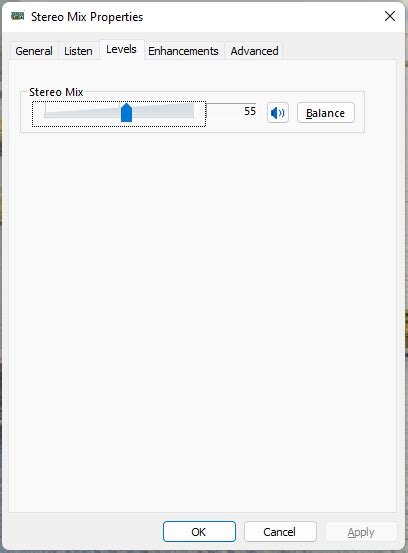Click the level value reading 55
Screen dimensions: 408x553
[250, 111]
